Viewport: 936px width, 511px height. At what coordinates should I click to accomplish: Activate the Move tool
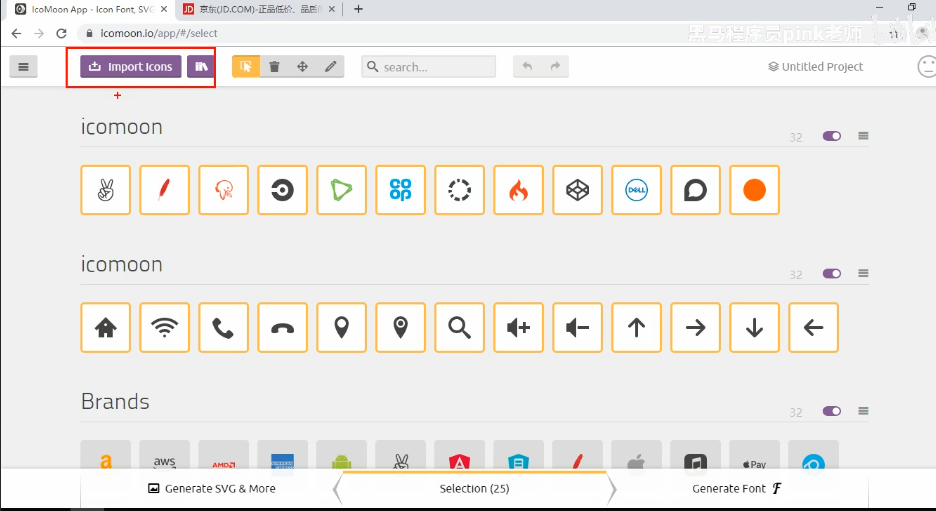(x=303, y=66)
